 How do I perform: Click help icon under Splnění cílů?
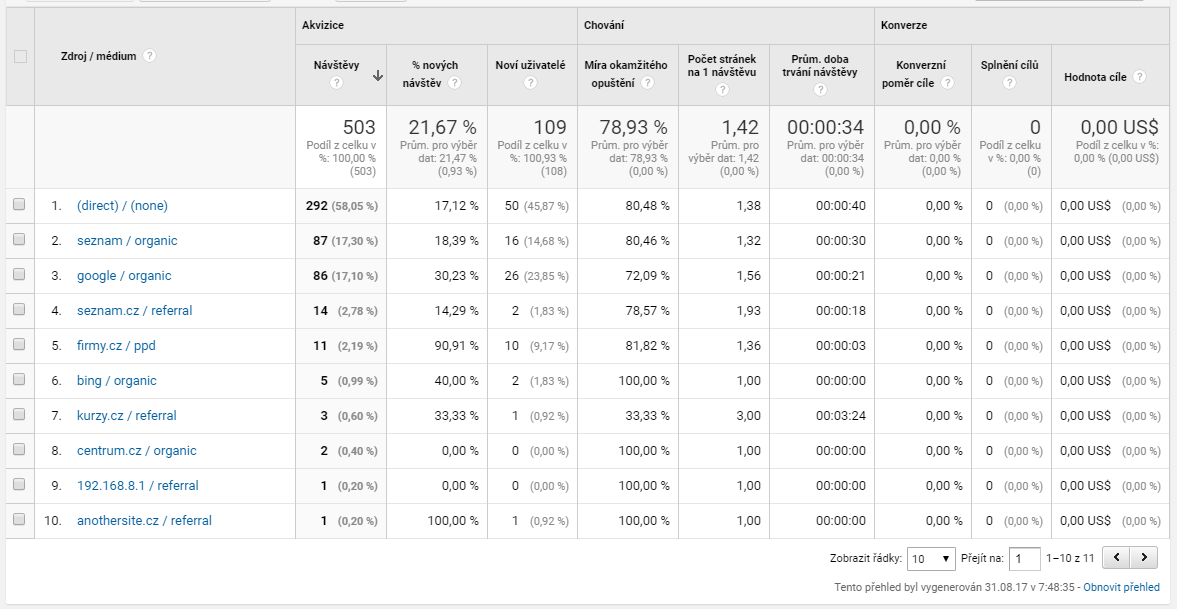(1009, 83)
